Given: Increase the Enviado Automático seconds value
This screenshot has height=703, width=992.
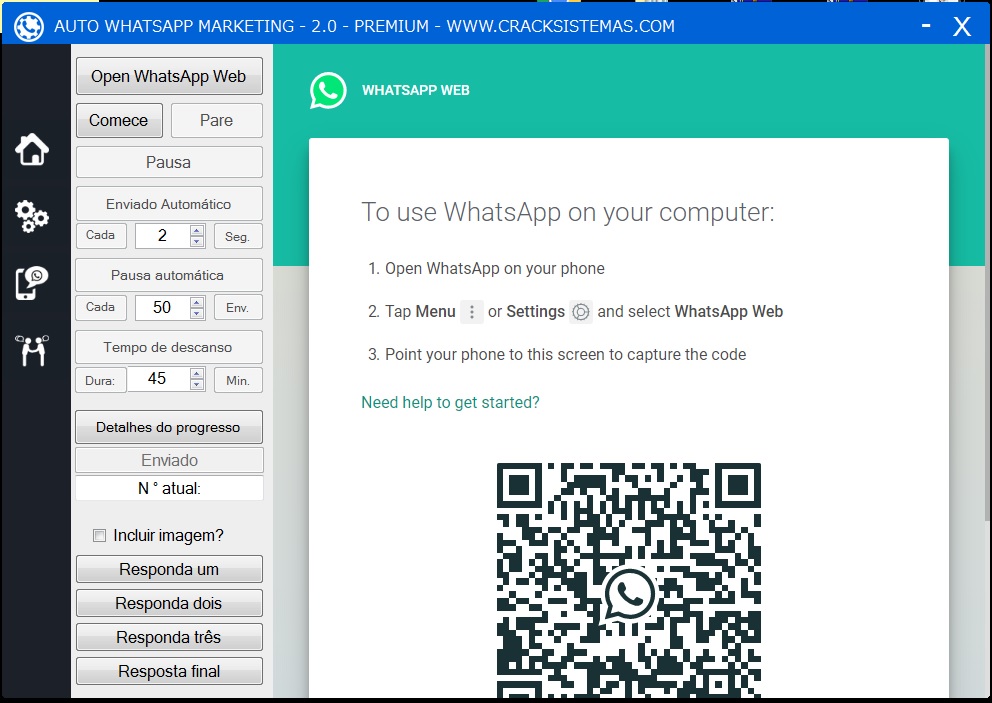Looking at the screenshot, I should (x=197, y=230).
